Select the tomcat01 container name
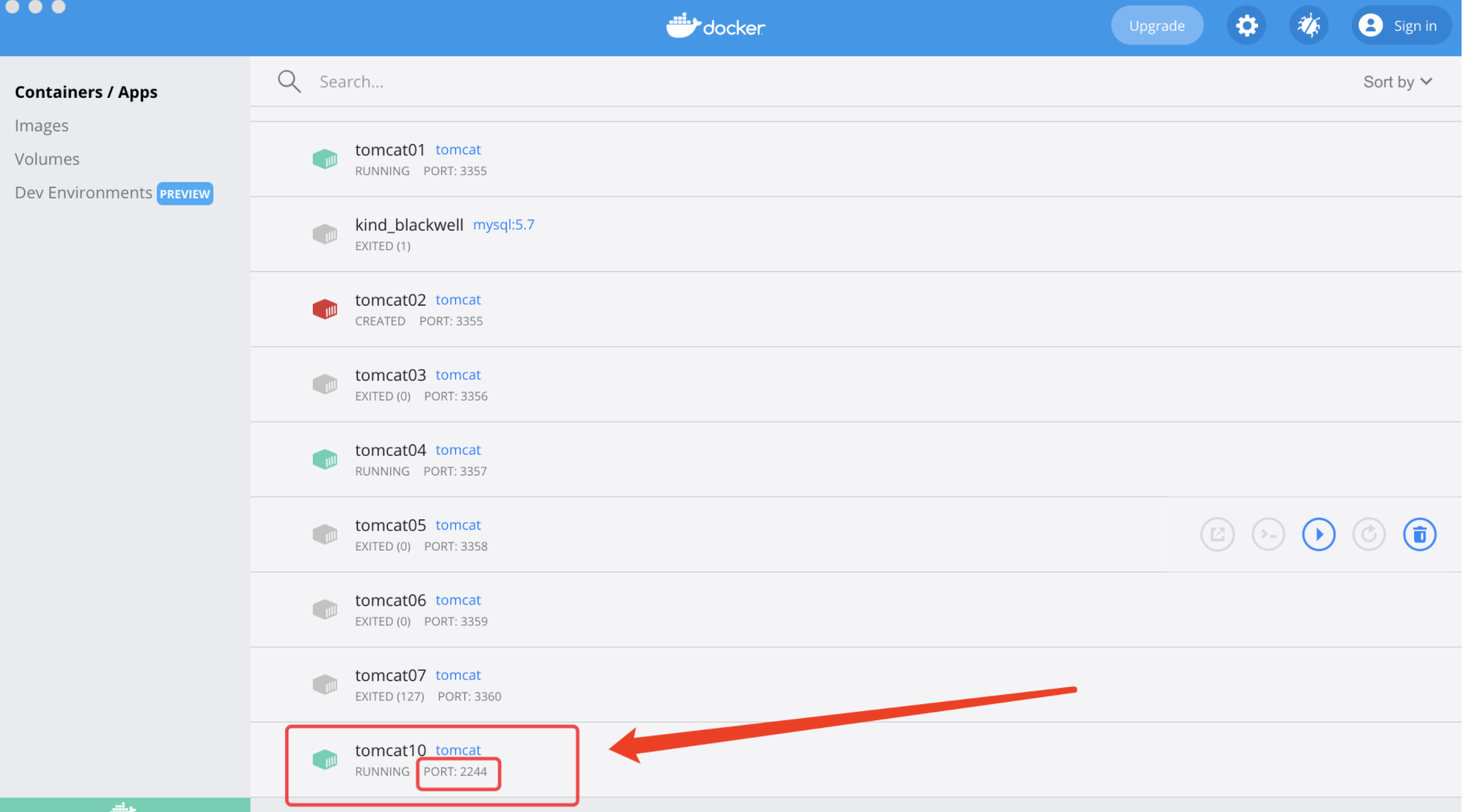 pyautogui.click(x=390, y=150)
